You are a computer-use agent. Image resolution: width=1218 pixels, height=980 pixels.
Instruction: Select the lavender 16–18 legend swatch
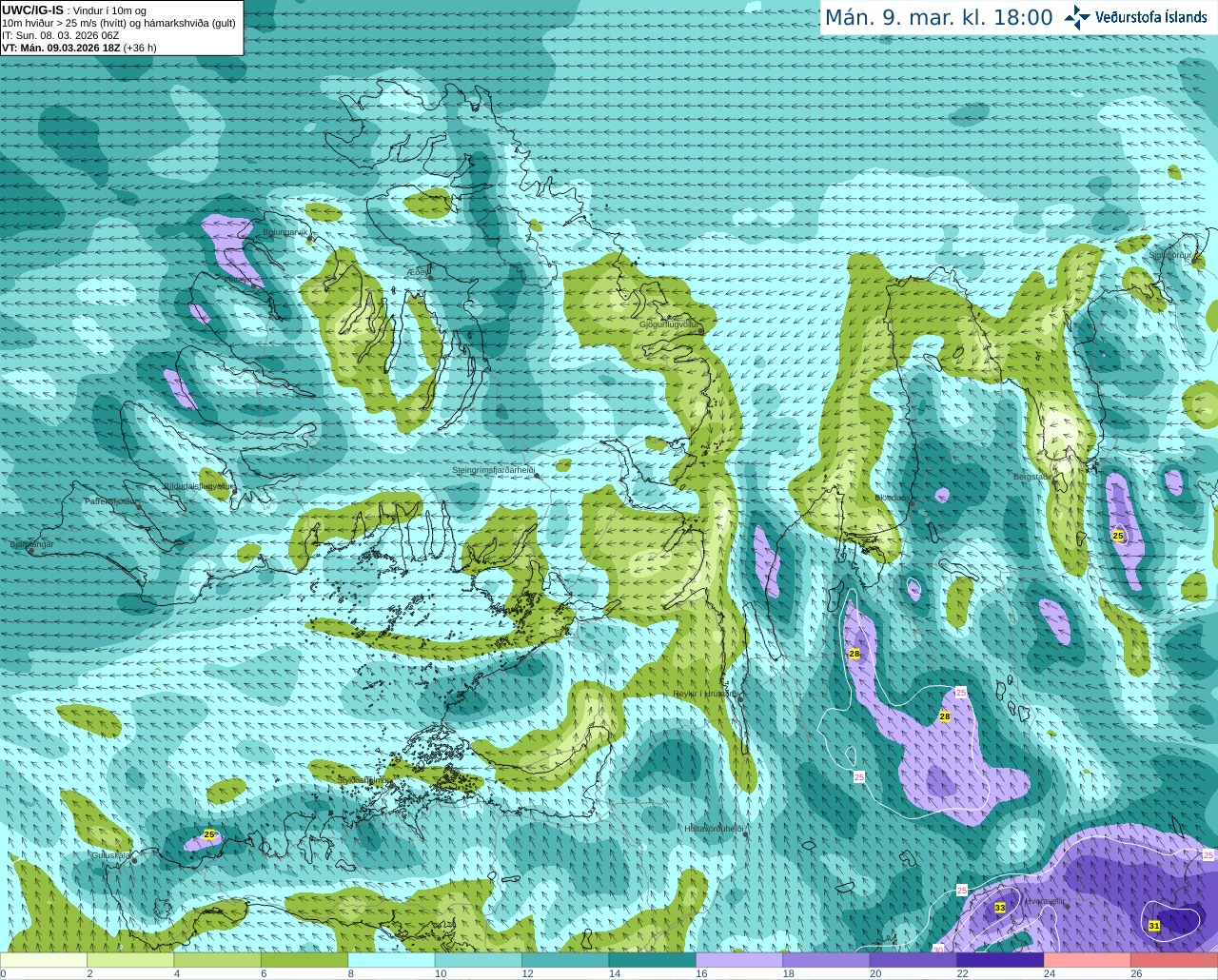tap(739, 960)
